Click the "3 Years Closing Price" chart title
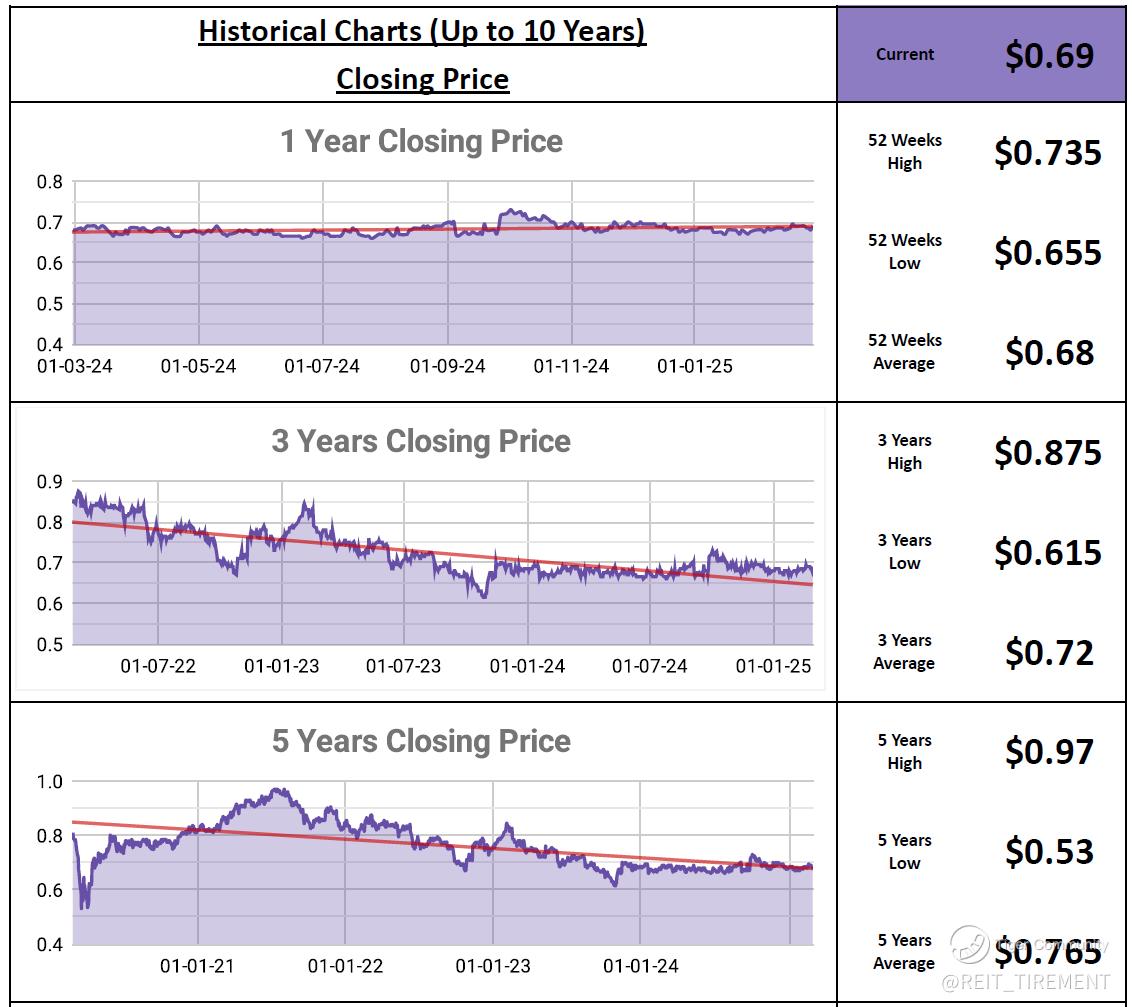The height and width of the screenshot is (1007, 1132). [x=421, y=441]
